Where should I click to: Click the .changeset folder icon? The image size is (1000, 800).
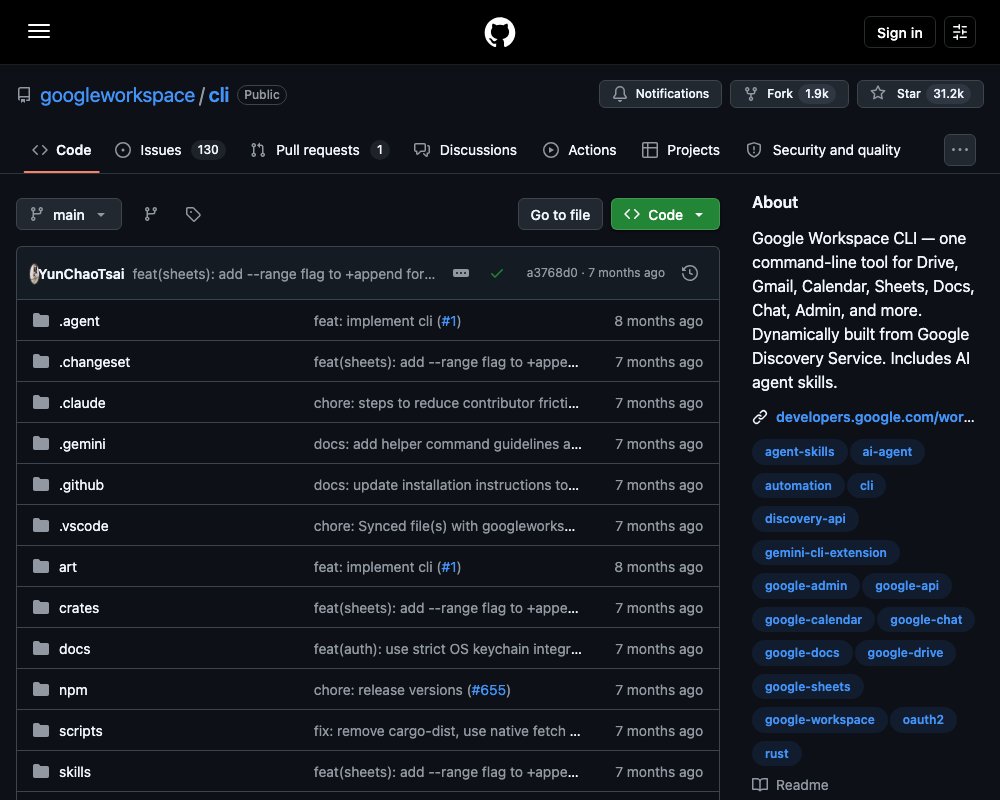41,361
